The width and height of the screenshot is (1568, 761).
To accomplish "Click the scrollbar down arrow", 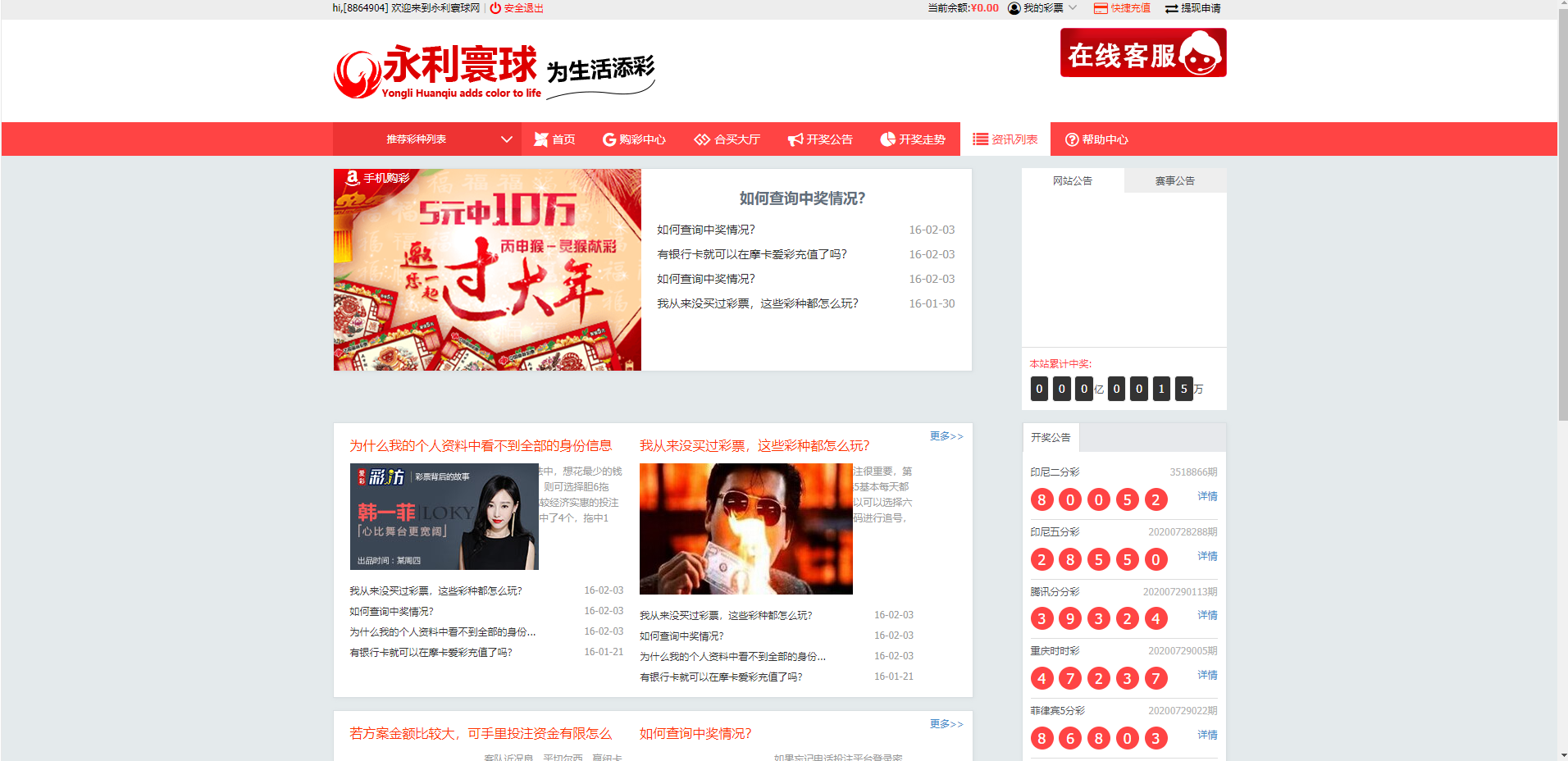I will point(1562,755).
